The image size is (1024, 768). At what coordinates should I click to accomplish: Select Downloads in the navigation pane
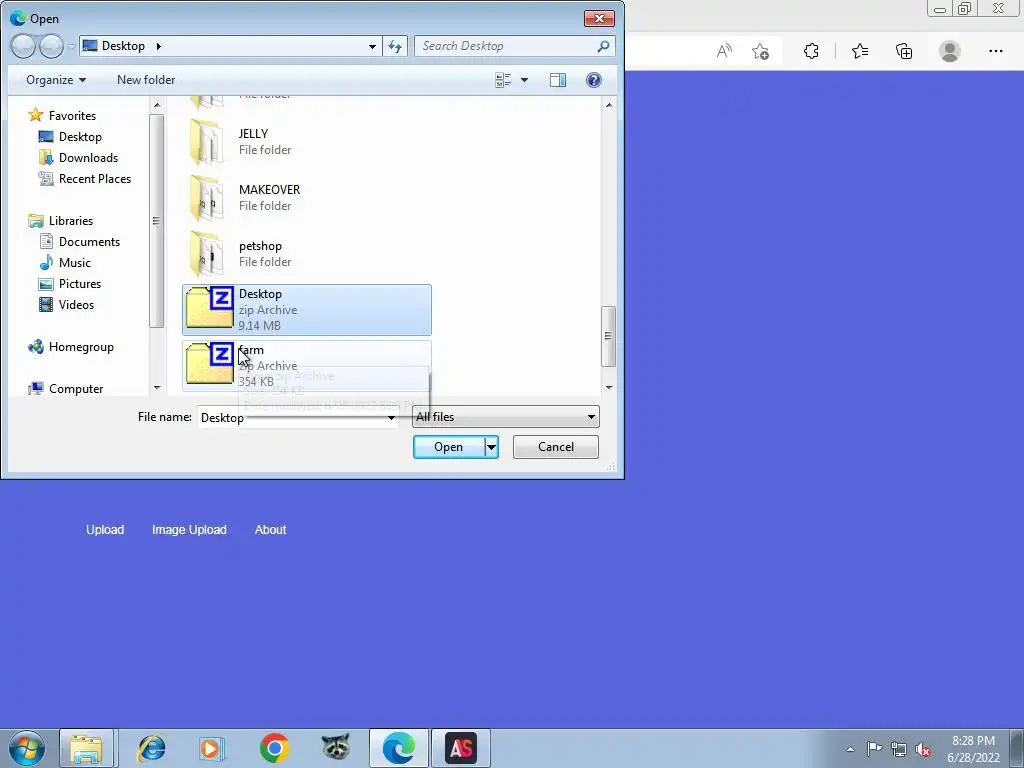coord(79,157)
